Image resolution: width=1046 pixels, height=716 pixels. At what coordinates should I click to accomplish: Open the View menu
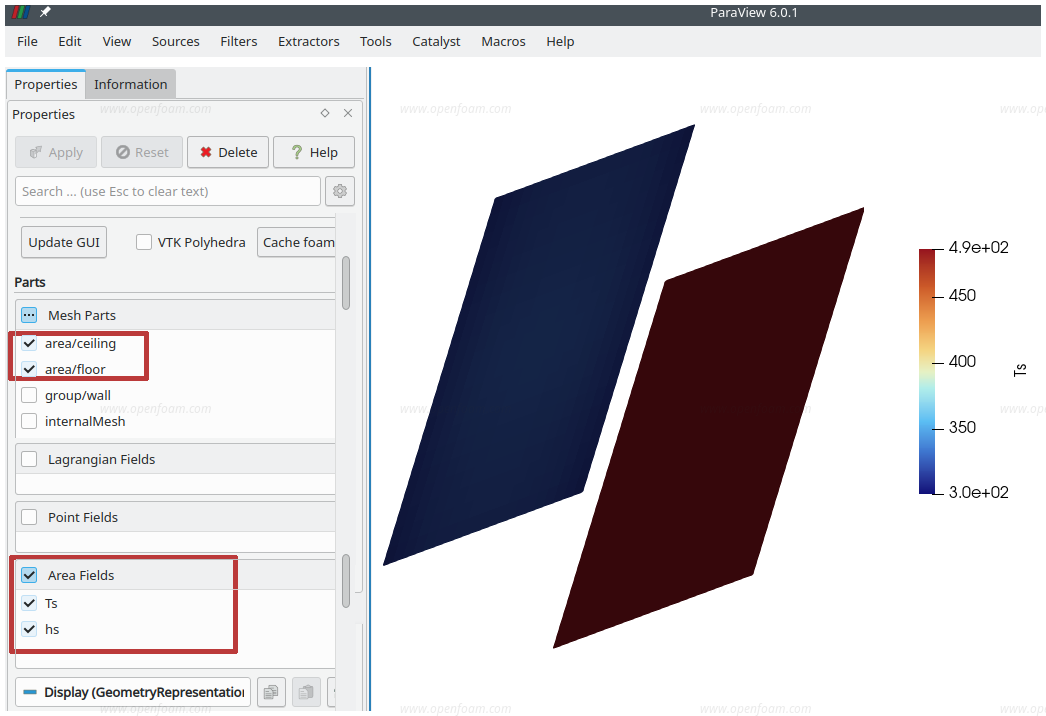tap(117, 41)
